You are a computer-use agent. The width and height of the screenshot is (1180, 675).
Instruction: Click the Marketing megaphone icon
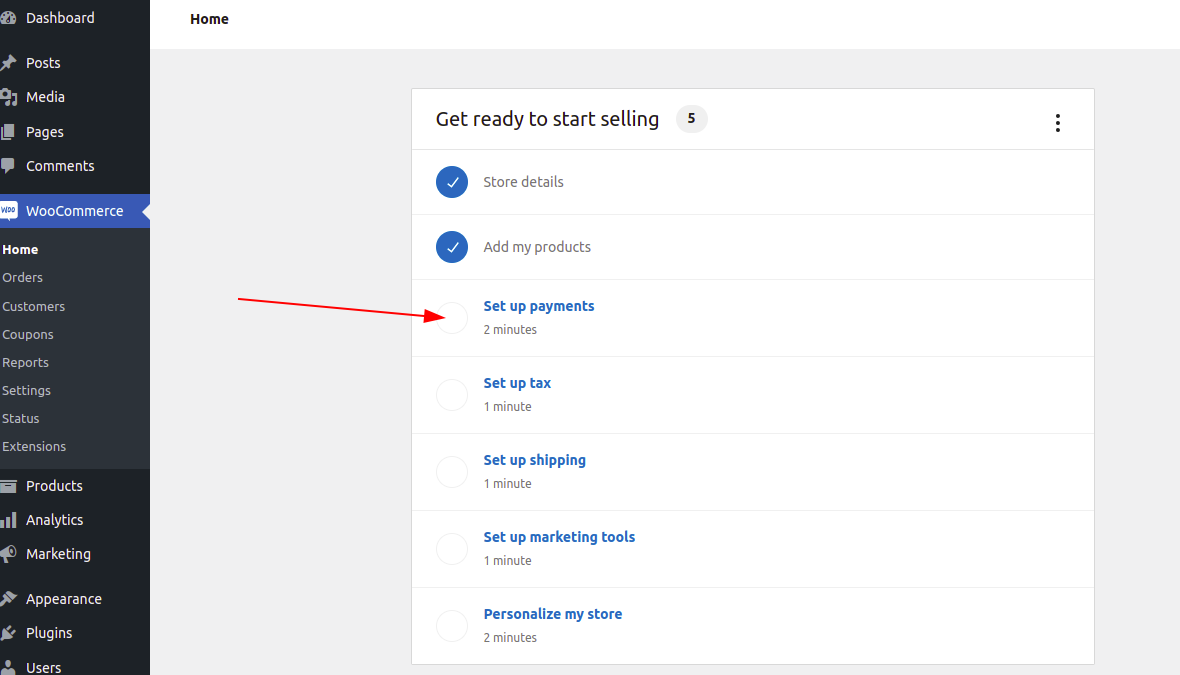pyautogui.click(x=8, y=554)
